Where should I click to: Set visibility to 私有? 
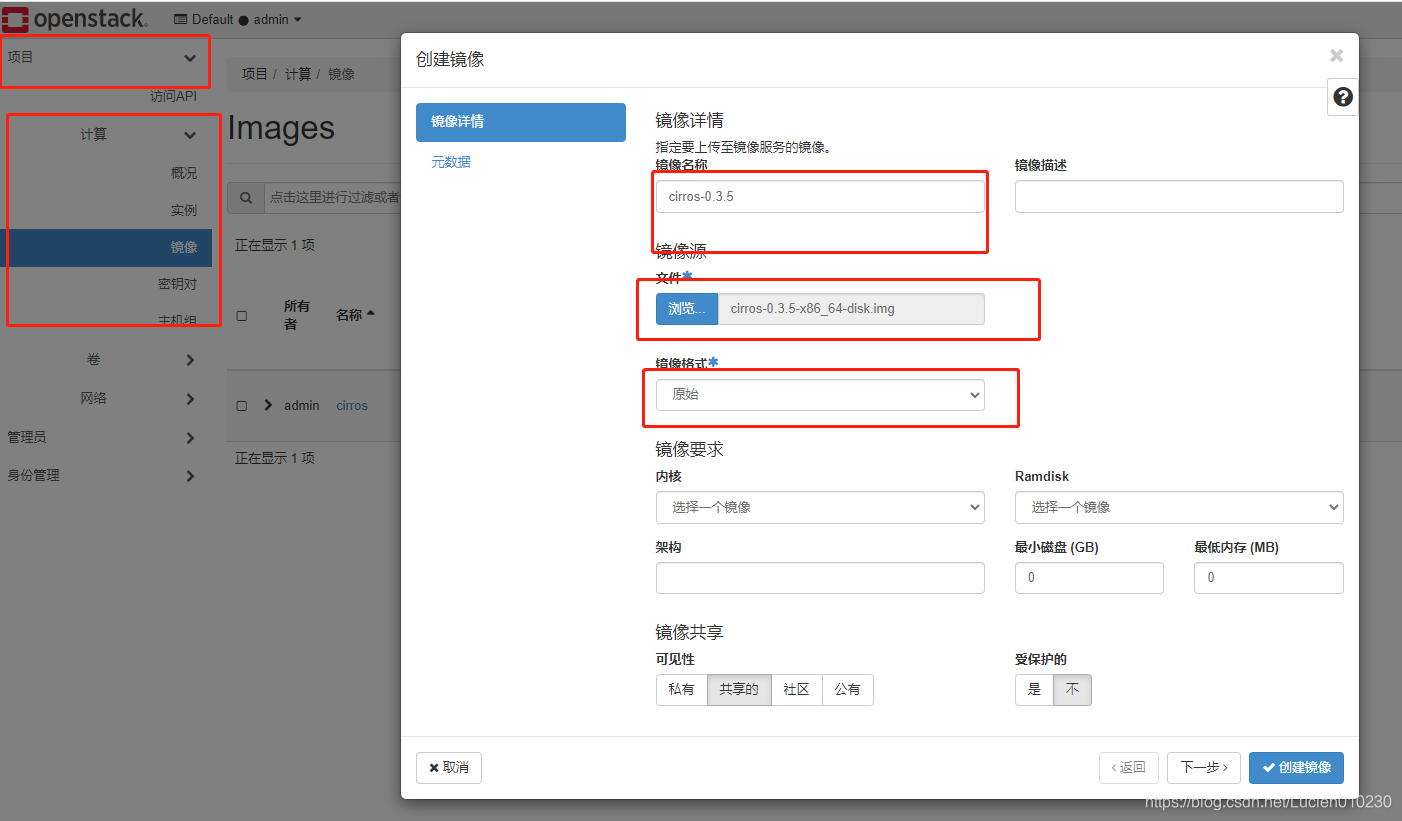681,690
